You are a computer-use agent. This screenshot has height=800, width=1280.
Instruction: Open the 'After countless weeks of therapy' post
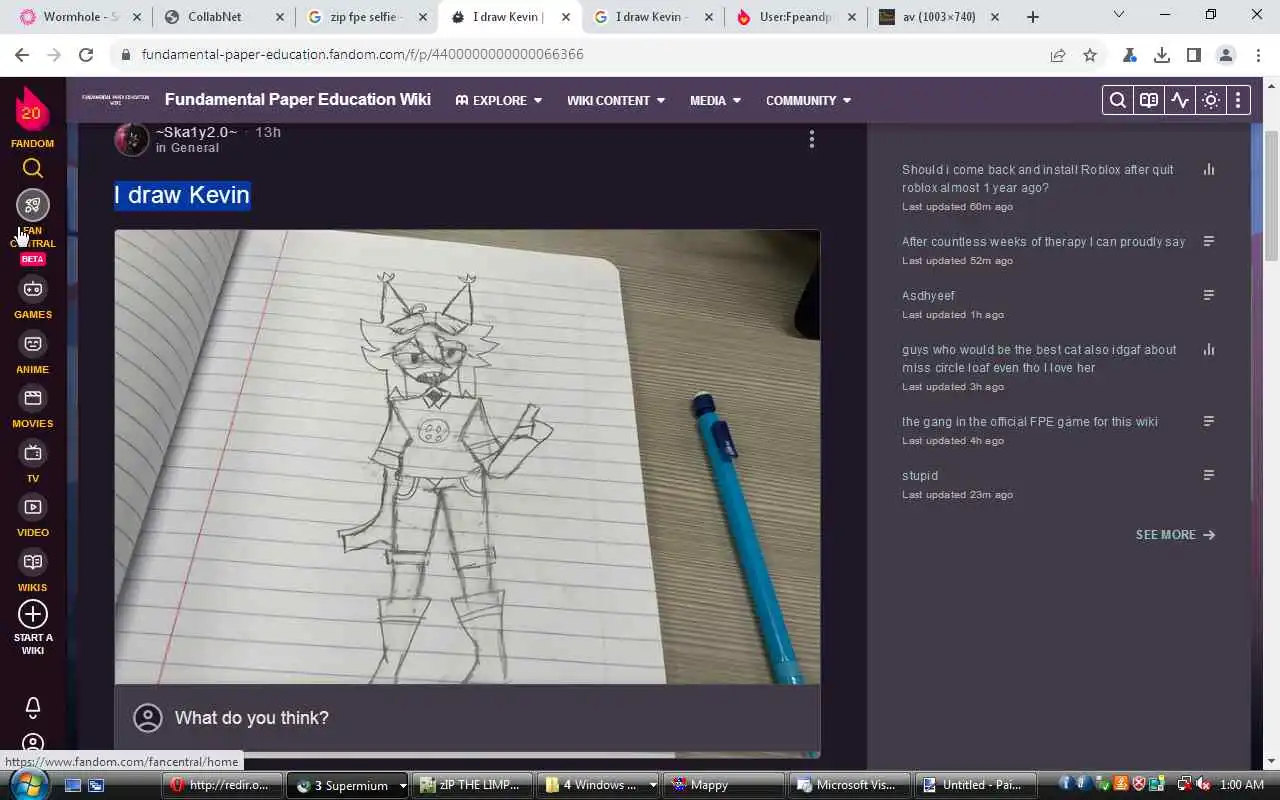1043,242
